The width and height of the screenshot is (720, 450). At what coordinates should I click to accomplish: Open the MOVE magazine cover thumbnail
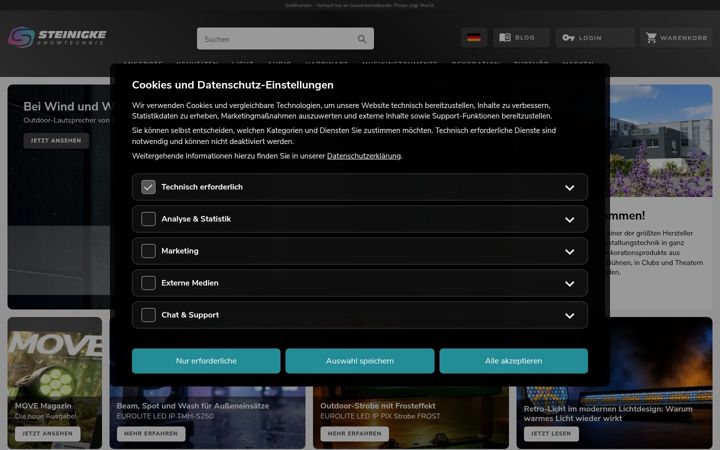point(55,363)
